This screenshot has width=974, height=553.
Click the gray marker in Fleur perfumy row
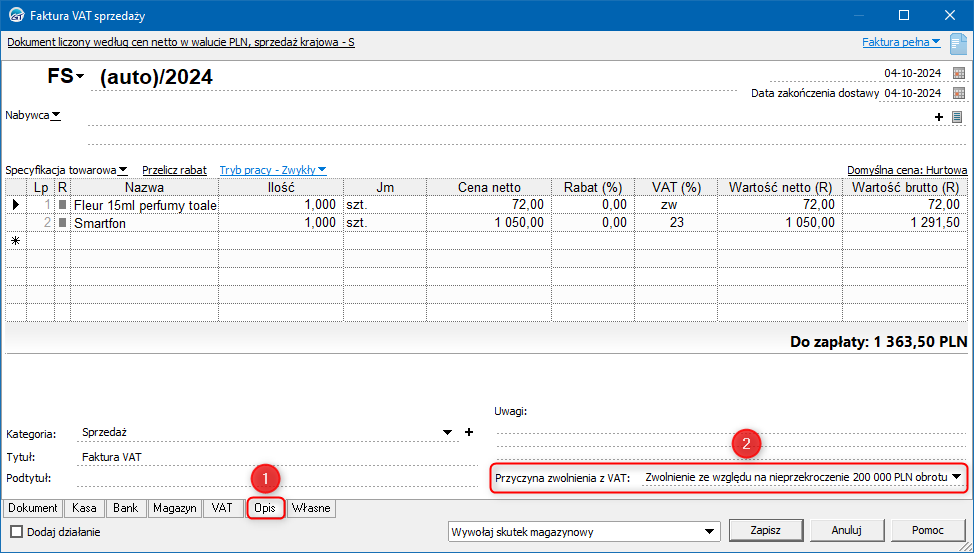pyautogui.click(x=62, y=205)
